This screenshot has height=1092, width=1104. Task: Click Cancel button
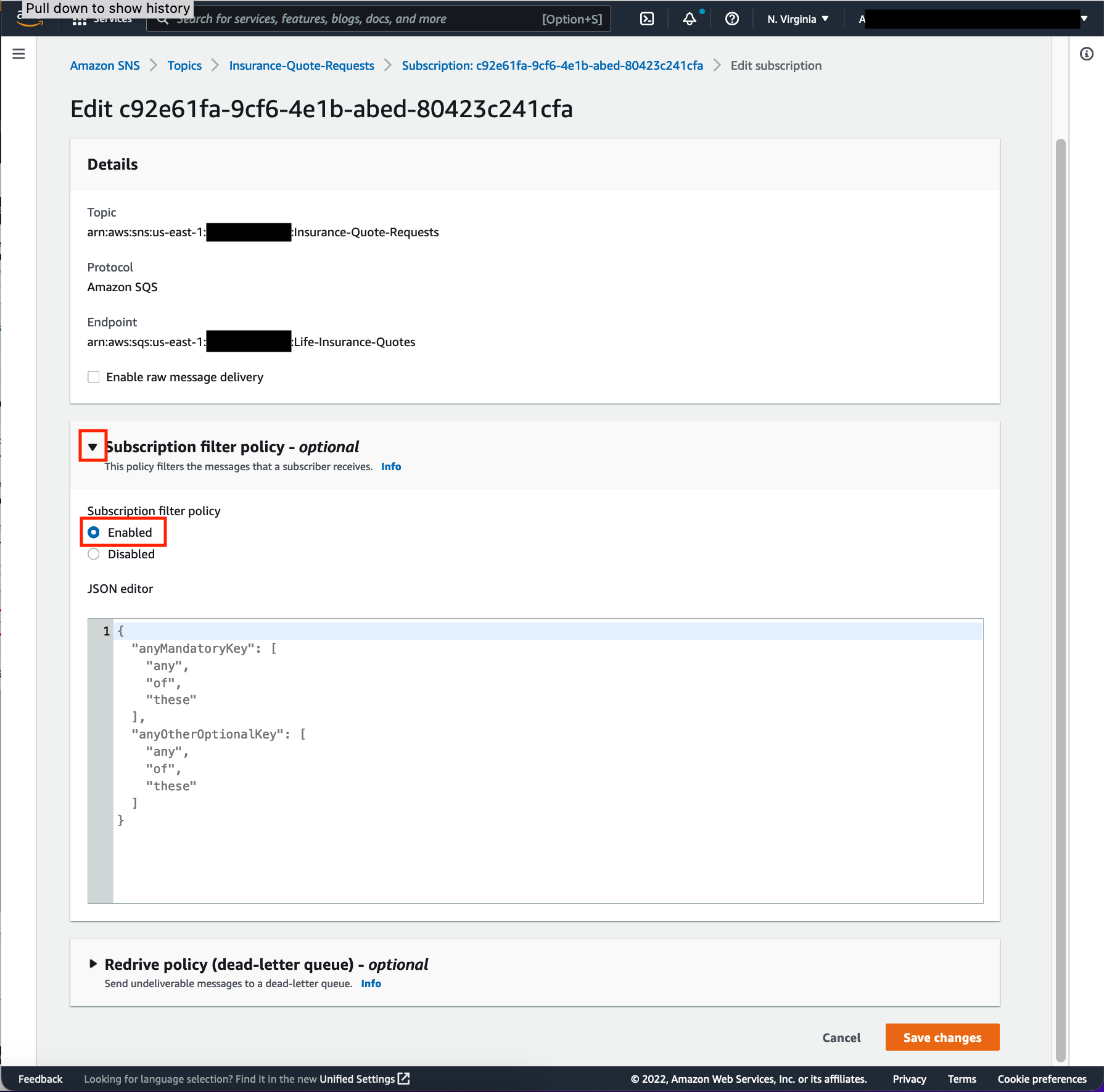841,1038
